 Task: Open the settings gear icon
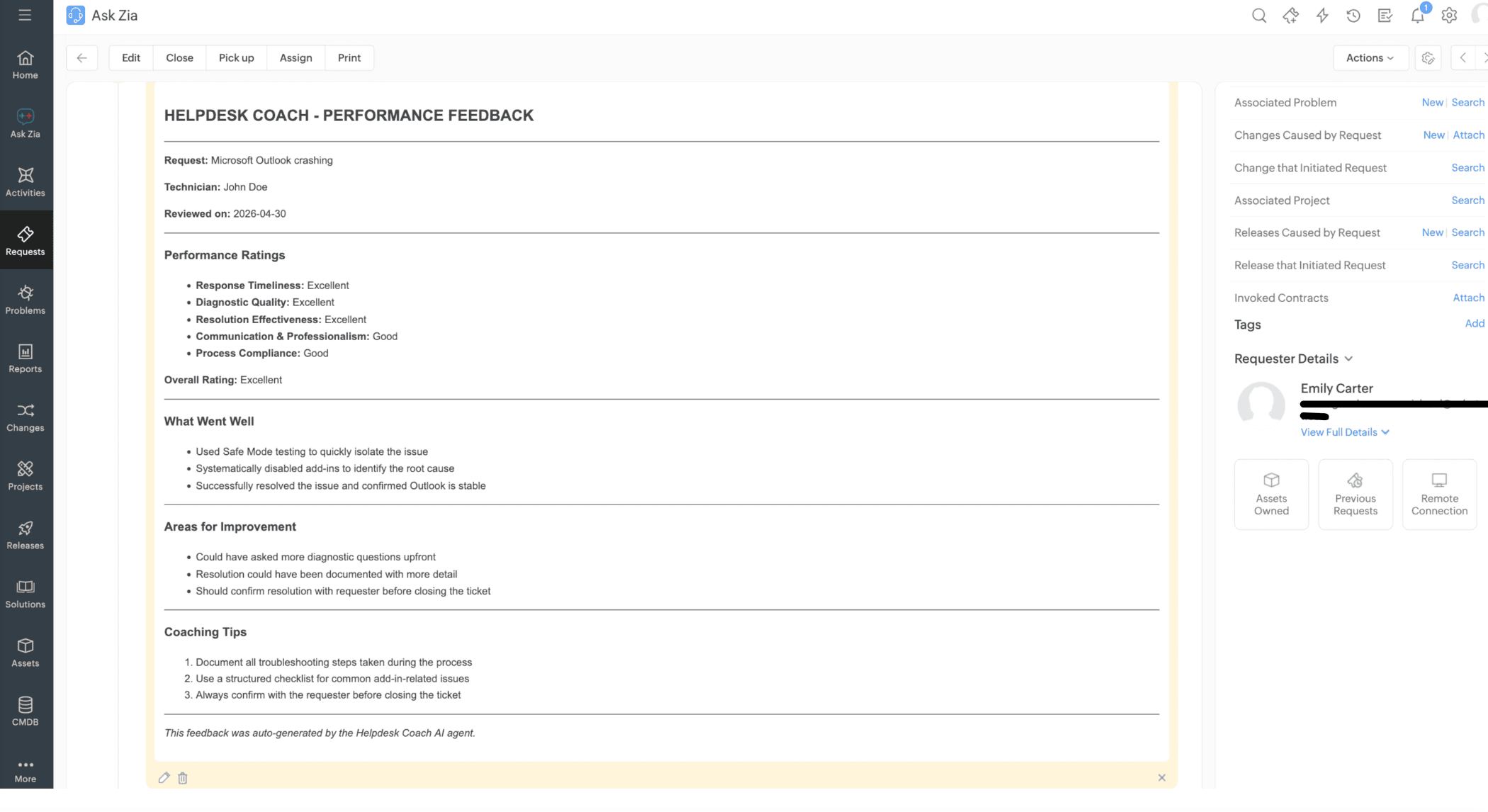coord(1449,16)
